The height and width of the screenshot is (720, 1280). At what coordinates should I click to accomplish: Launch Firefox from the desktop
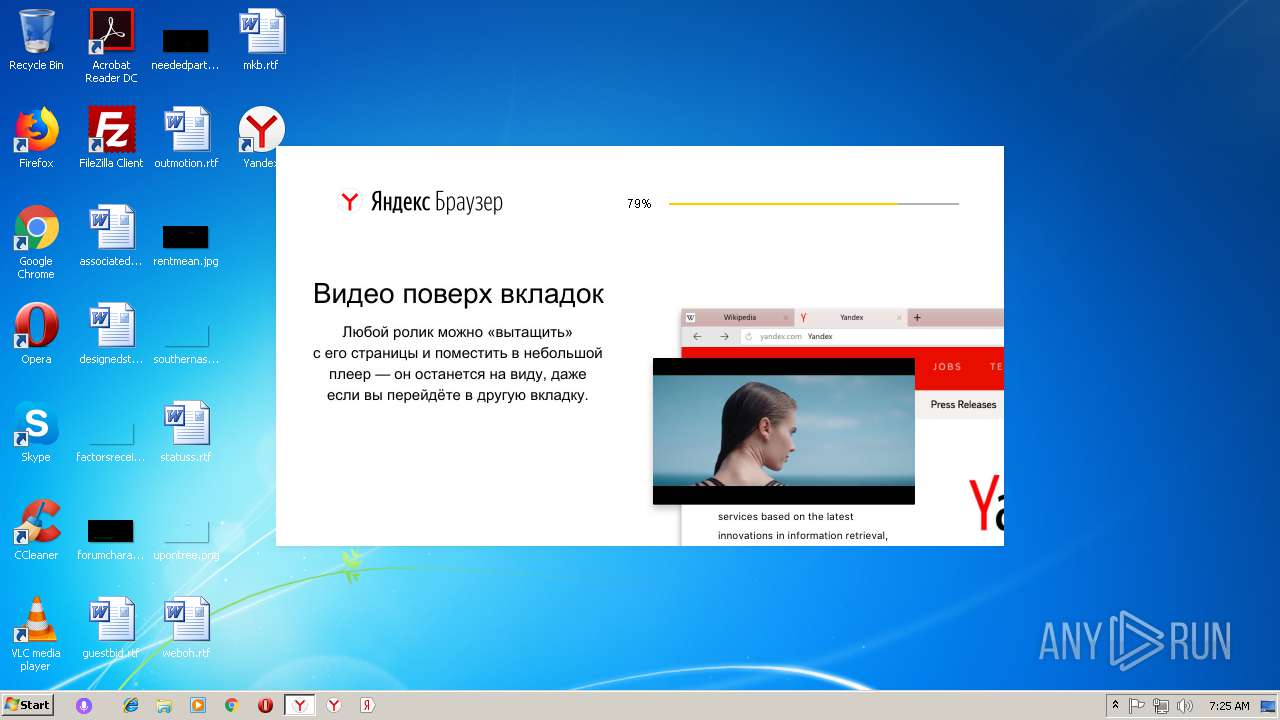(36, 138)
